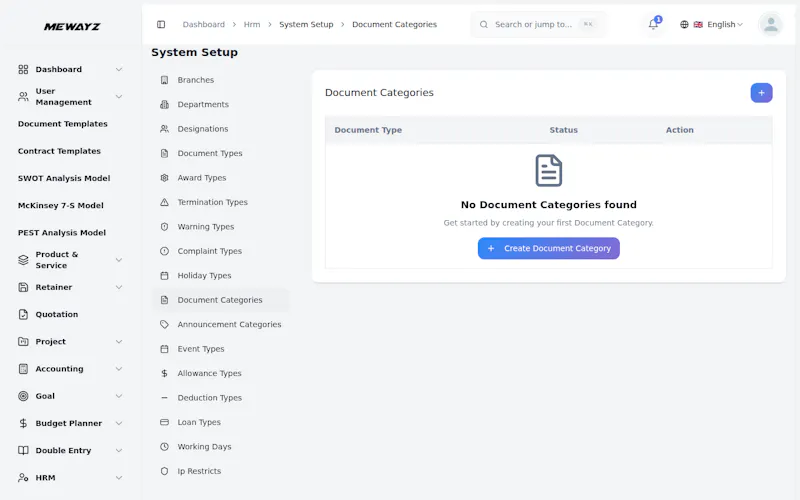Open SWOT Analysis Model in sidebar

tap(64, 179)
